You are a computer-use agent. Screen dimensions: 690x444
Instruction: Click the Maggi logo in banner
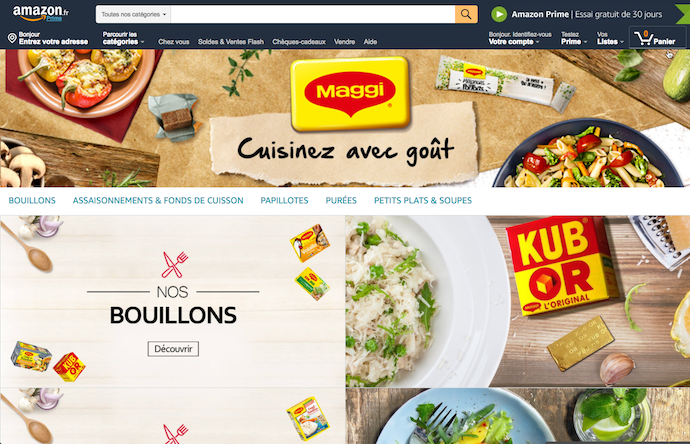pyautogui.click(x=350, y=93)
